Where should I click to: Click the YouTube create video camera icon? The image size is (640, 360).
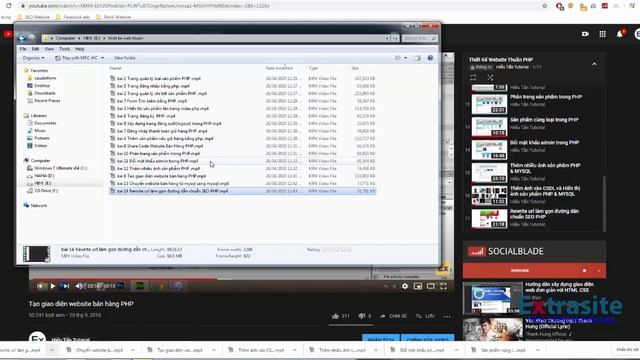click(585, 34)
